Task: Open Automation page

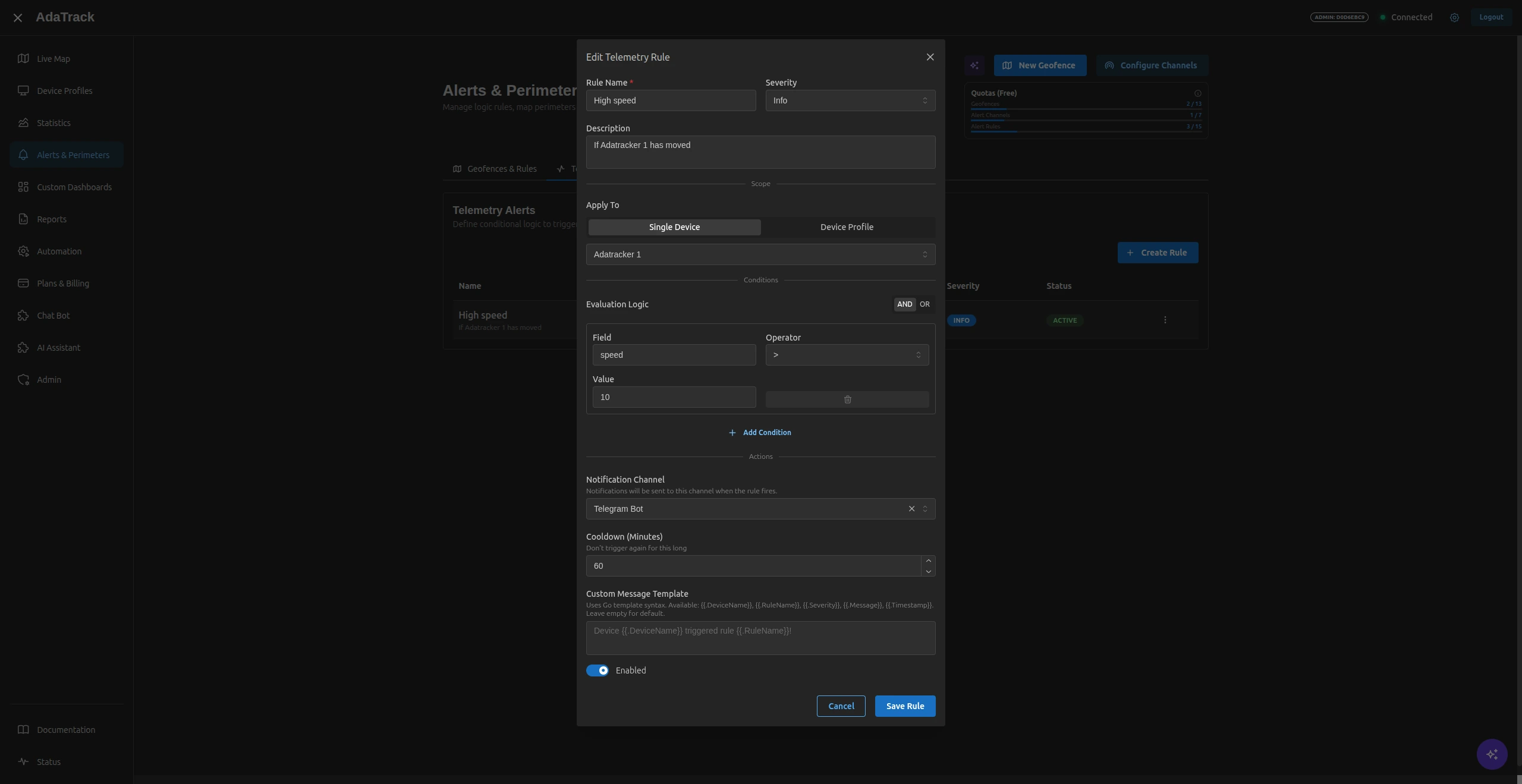Action: [x=66, y=251]
